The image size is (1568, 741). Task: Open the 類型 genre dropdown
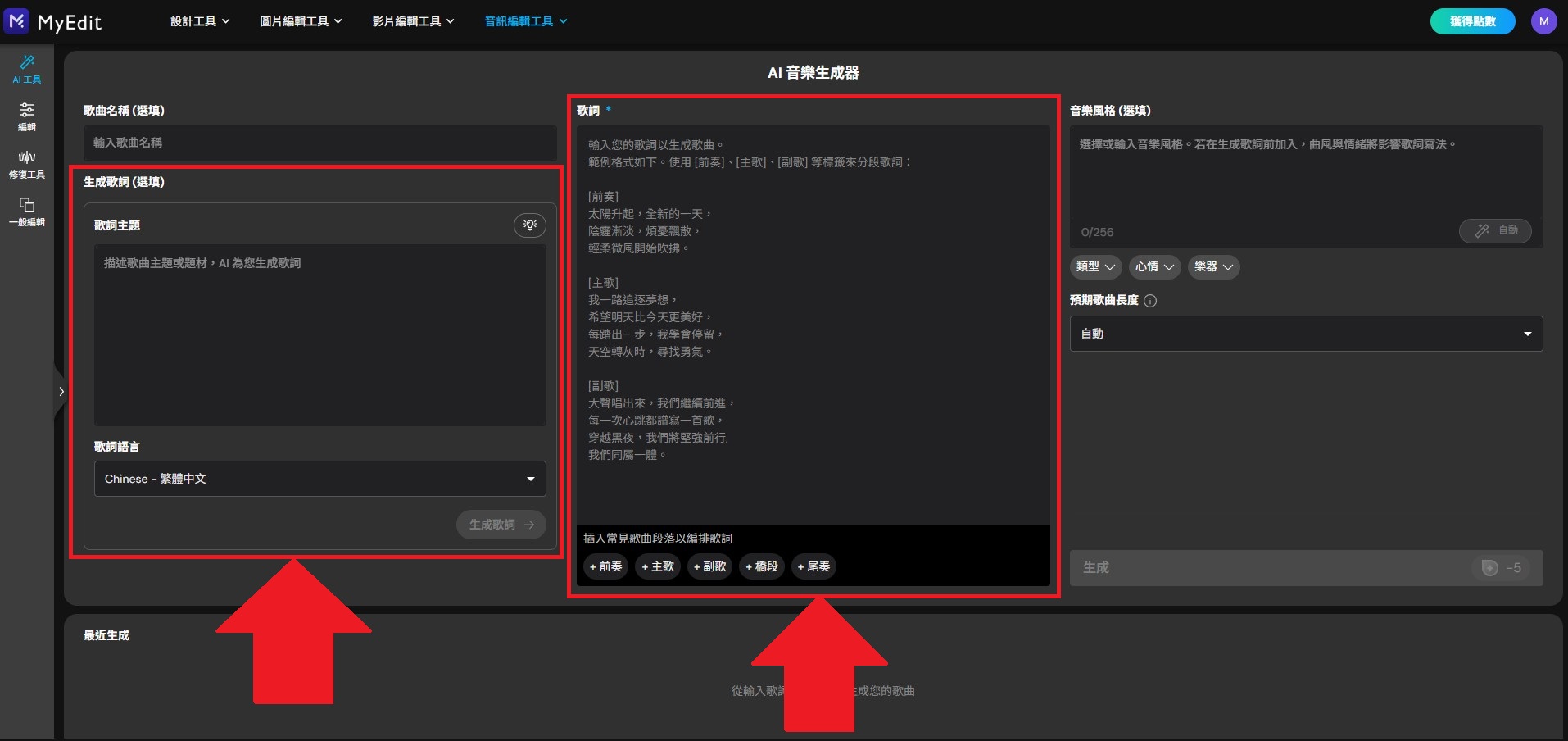1095,267
